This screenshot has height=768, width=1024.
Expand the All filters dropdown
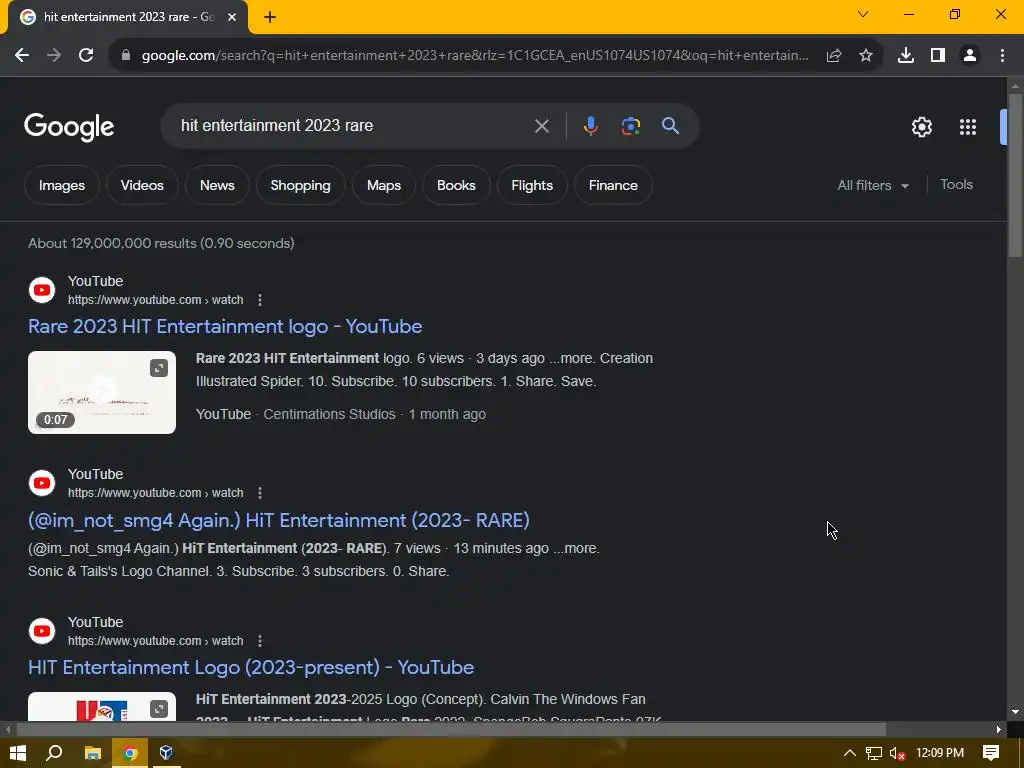click(873, 185)
